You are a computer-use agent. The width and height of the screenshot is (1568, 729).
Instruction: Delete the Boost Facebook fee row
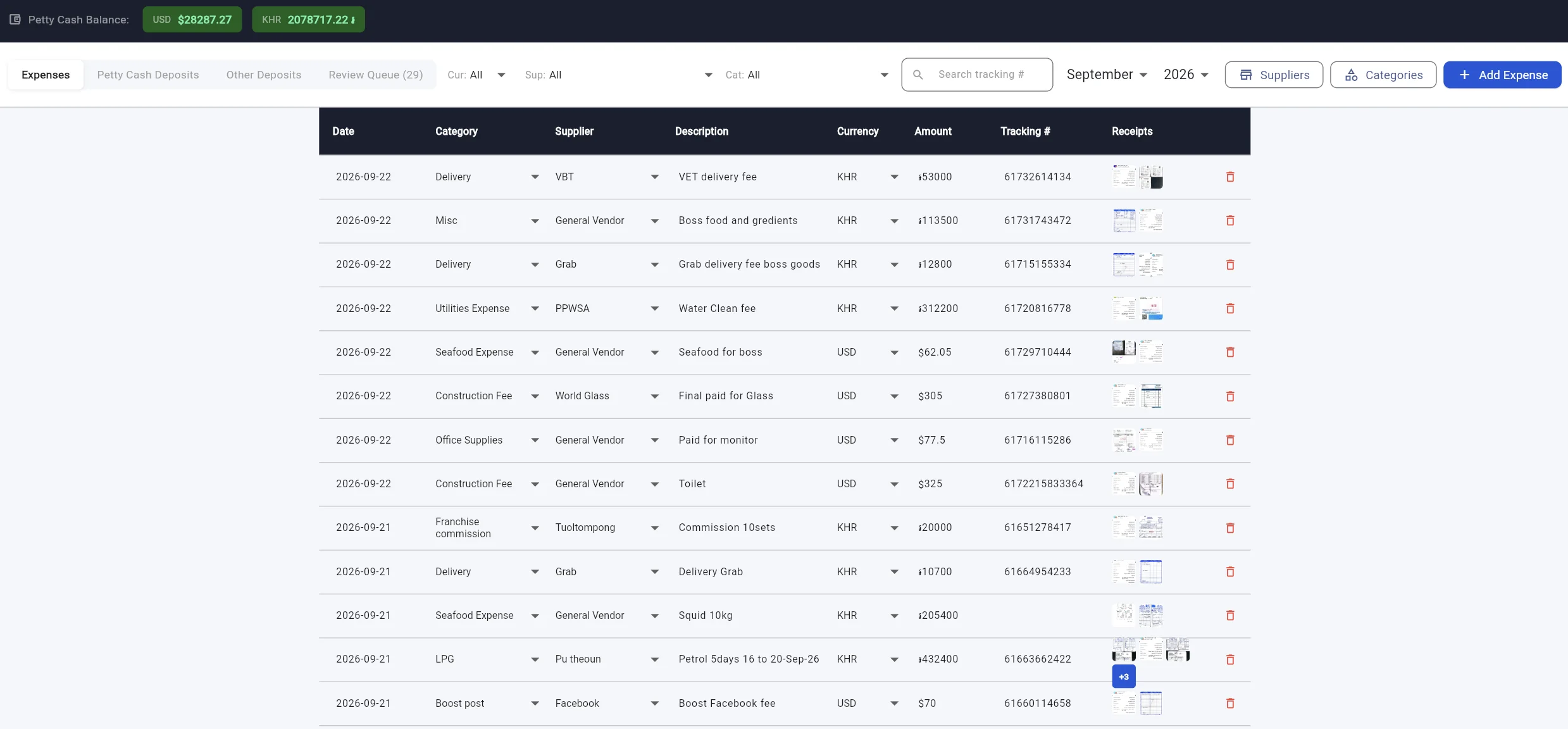(x=1230, y=704)
